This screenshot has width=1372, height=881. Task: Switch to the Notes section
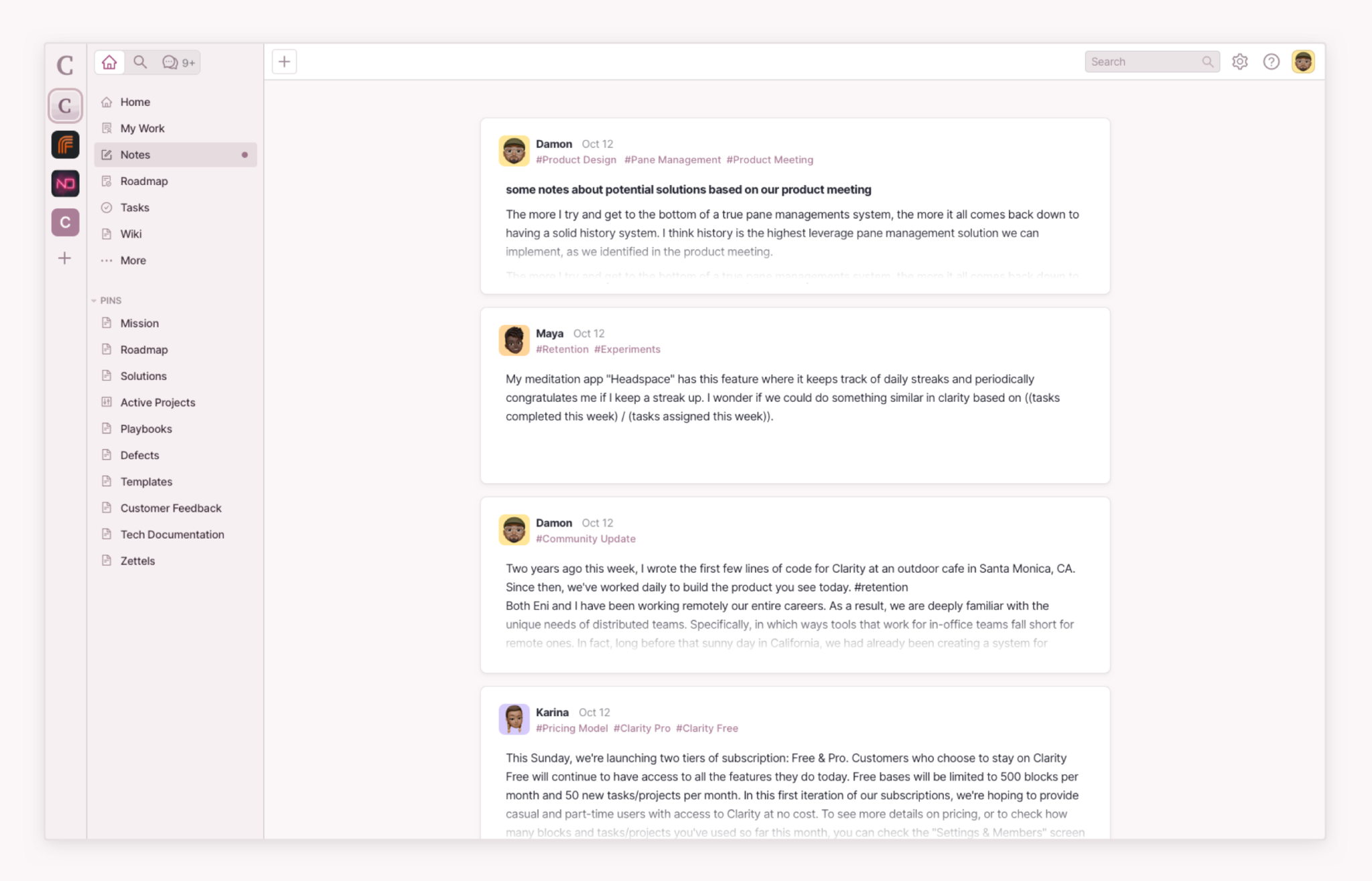click(x=135, y=154)
